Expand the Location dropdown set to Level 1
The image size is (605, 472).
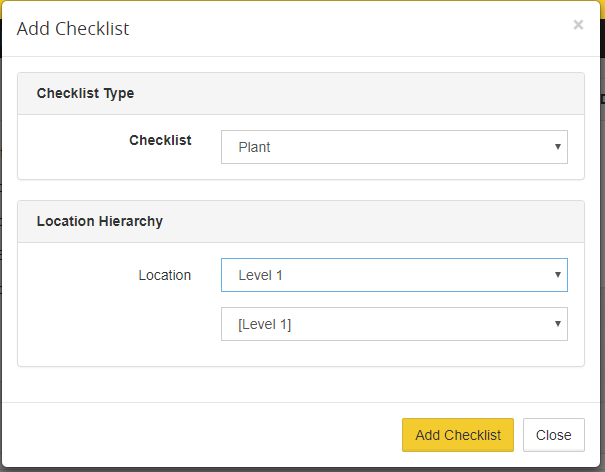click(394, 275)
